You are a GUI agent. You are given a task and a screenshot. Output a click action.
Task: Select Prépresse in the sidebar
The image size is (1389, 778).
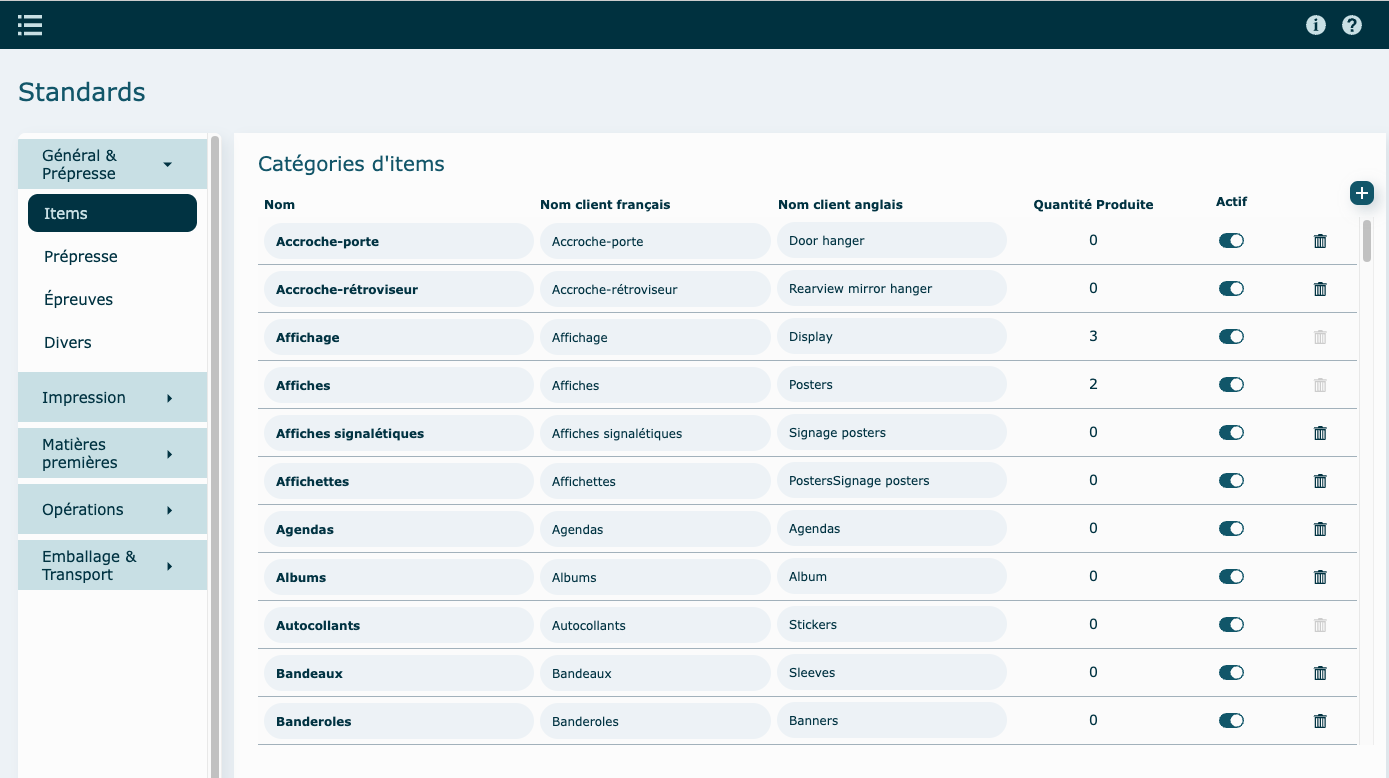(81, 257)
